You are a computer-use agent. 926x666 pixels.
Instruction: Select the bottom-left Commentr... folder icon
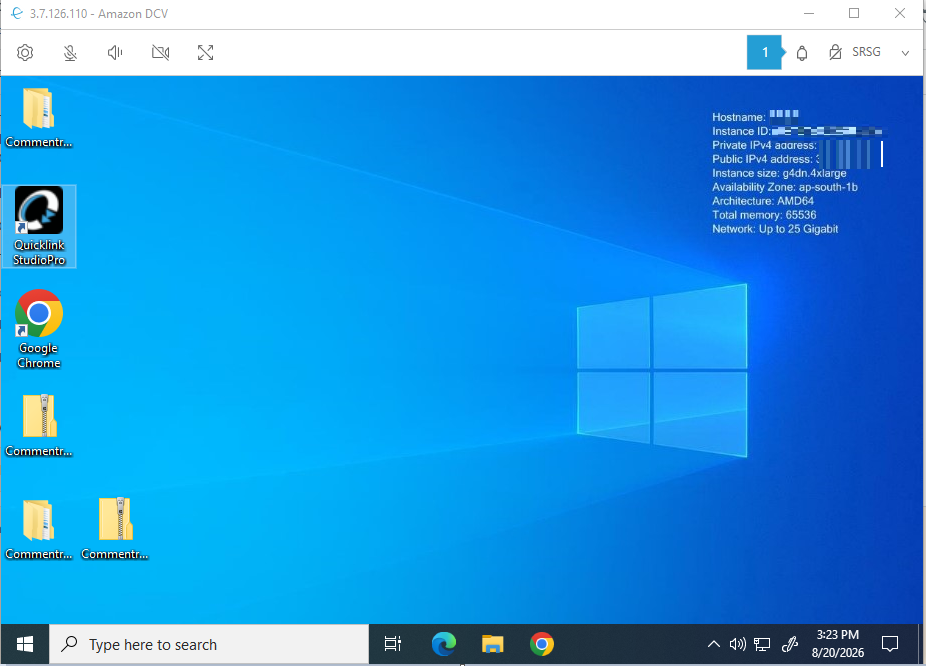pyautogui.click(x=39, y=529)
